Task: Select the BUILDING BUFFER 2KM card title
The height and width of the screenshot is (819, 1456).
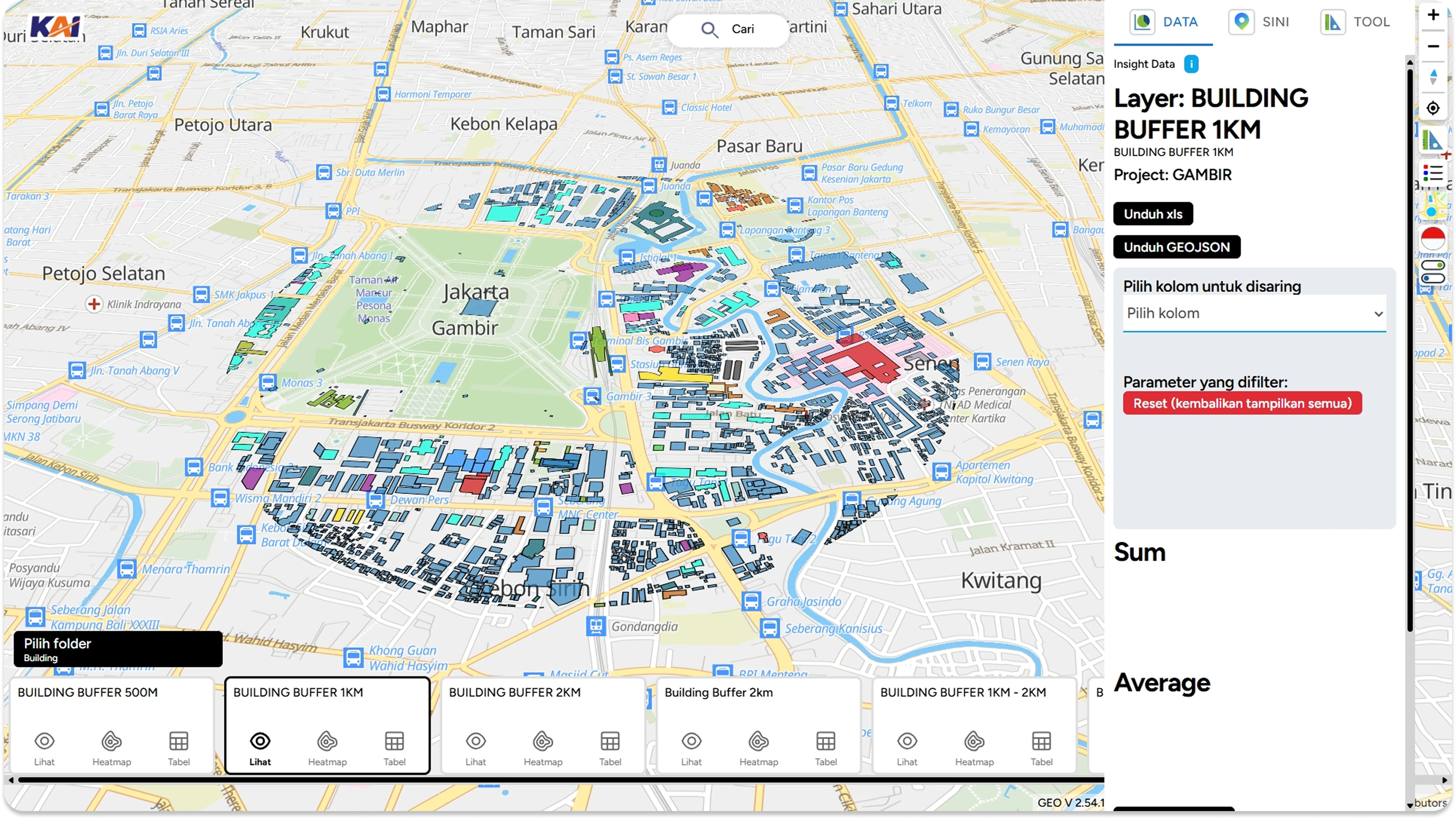Action: pyautogui.click(x=515, y=692)
